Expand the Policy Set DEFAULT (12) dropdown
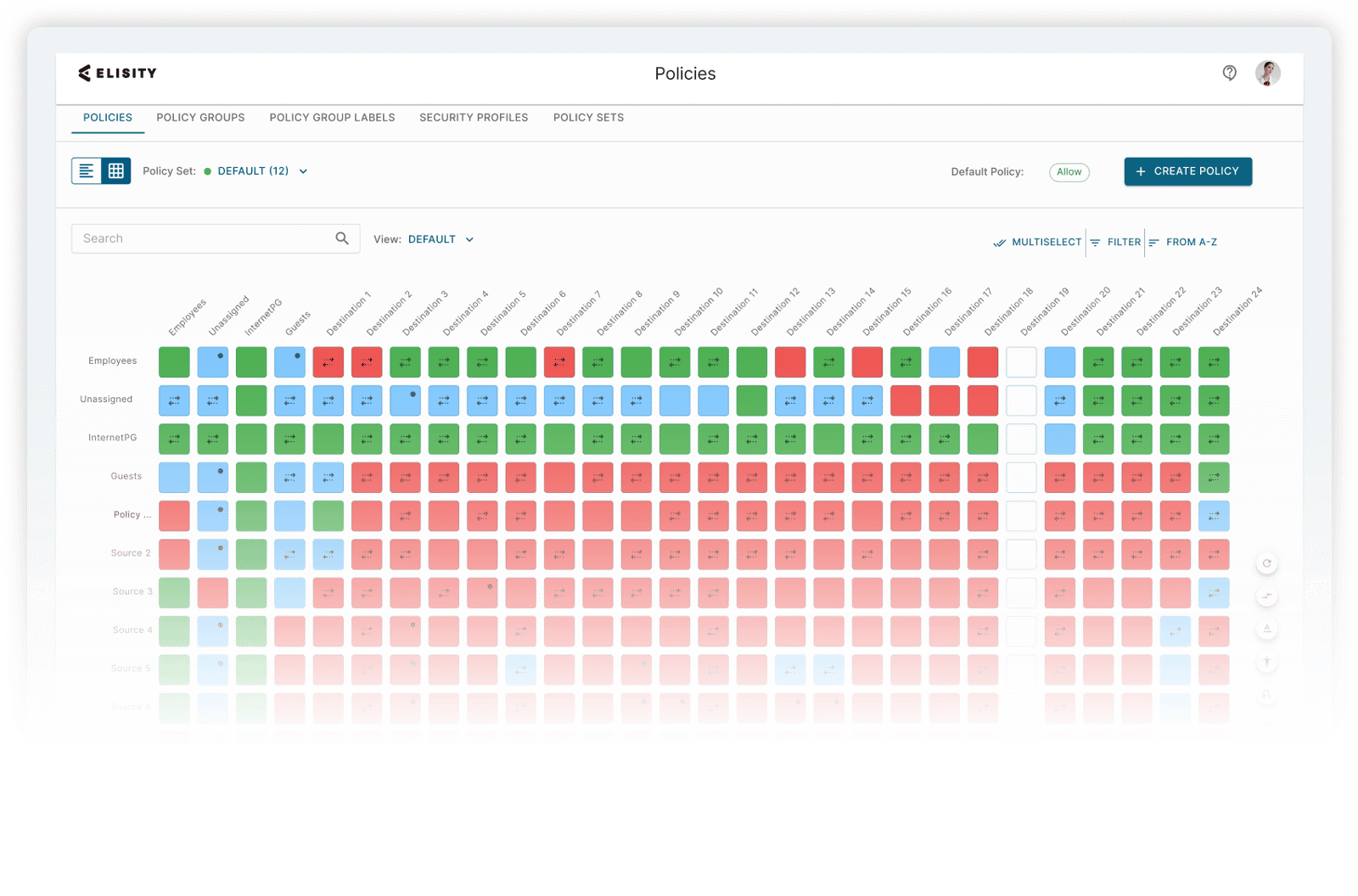Screen dimensions: 1358x896 coord(262,171)
